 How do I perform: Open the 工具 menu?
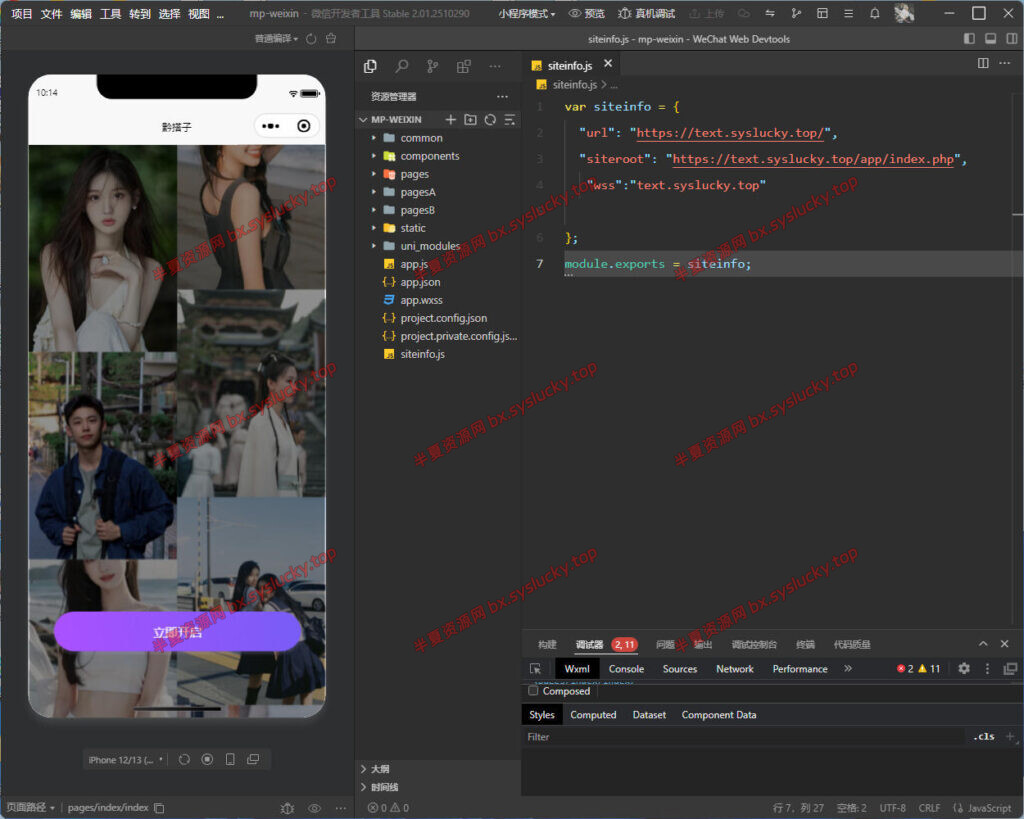(110, 13)
